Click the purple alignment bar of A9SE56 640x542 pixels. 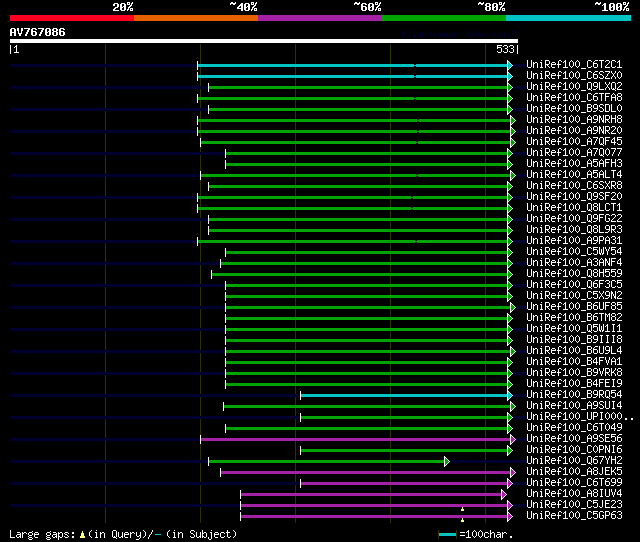[356, 440]
